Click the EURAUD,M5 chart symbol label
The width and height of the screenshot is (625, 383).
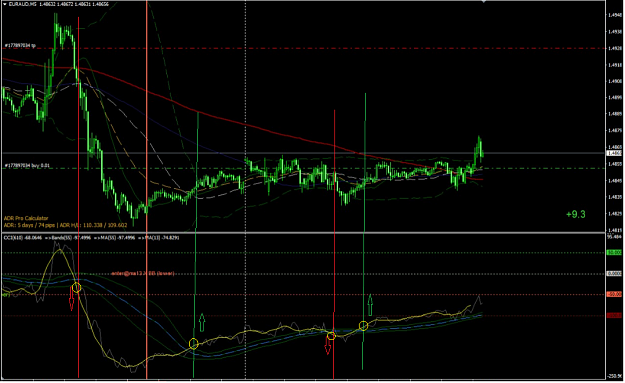coord(23,4)
